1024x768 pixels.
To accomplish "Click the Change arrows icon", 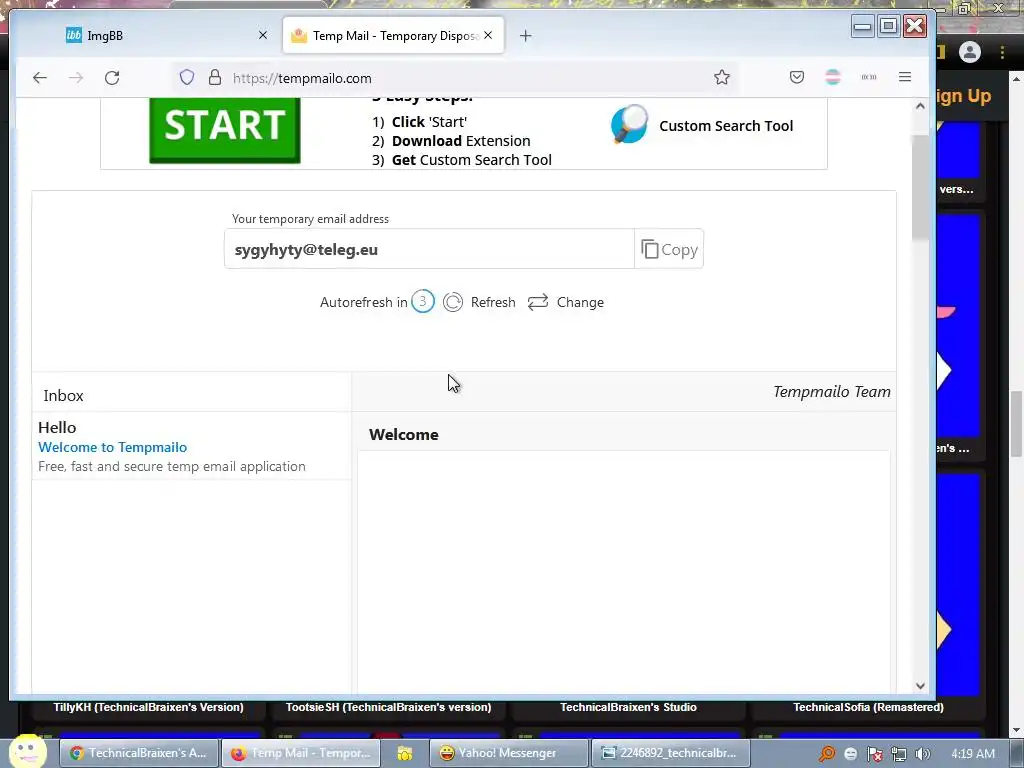I will tap(537, 302).
